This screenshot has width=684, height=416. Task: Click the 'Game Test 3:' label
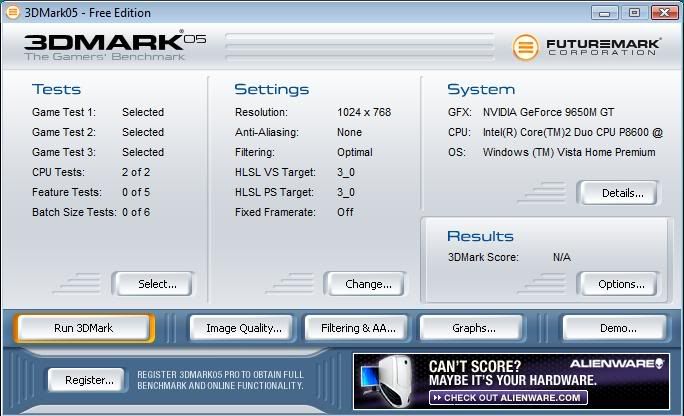[64, 152]
